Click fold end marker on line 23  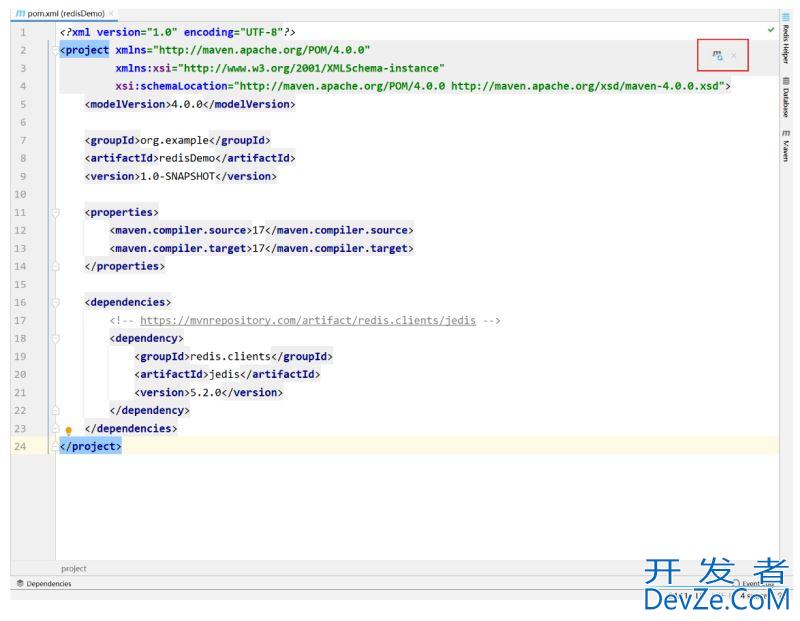[55, 429]
